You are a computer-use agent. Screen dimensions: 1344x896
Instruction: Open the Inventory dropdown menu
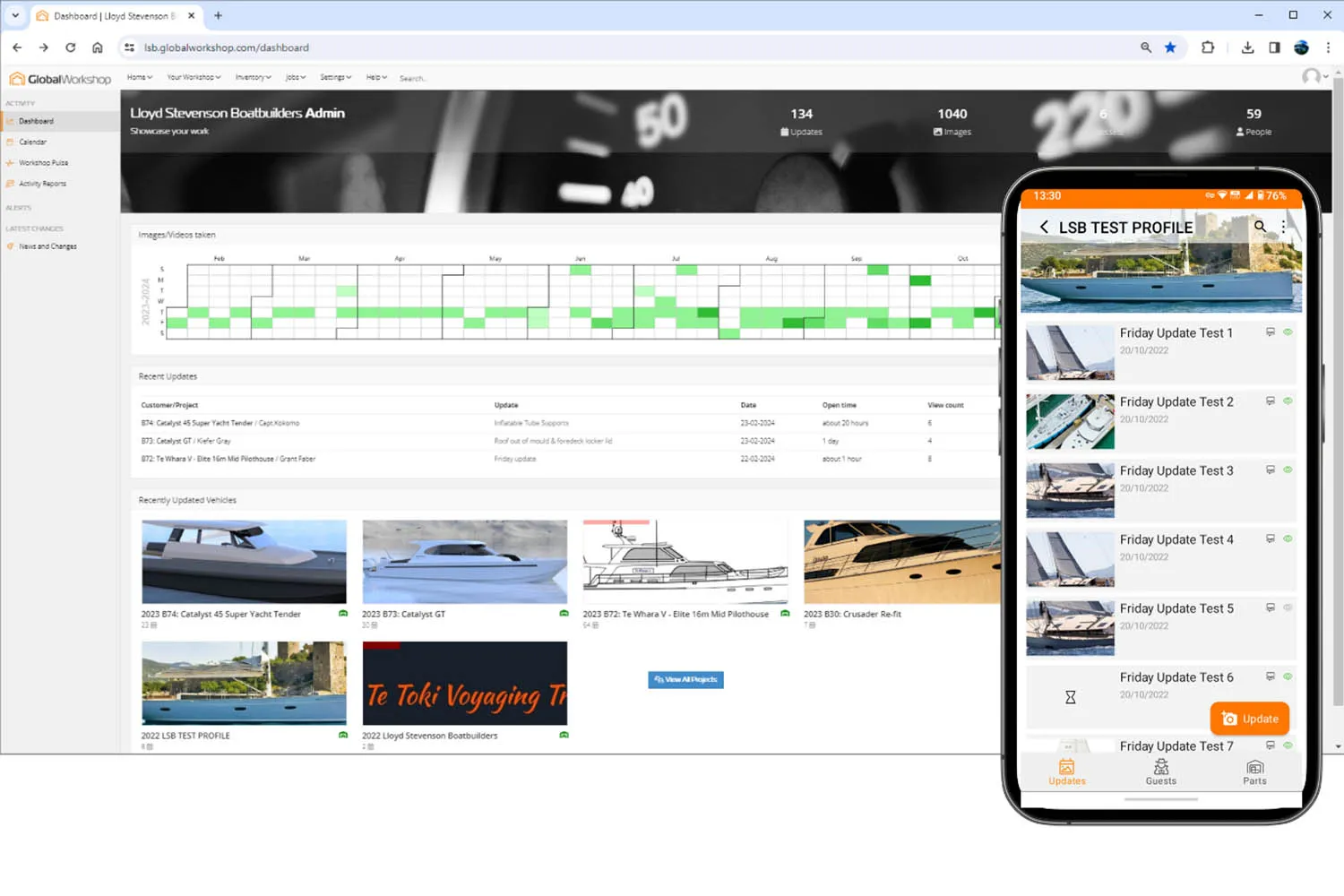253,78
